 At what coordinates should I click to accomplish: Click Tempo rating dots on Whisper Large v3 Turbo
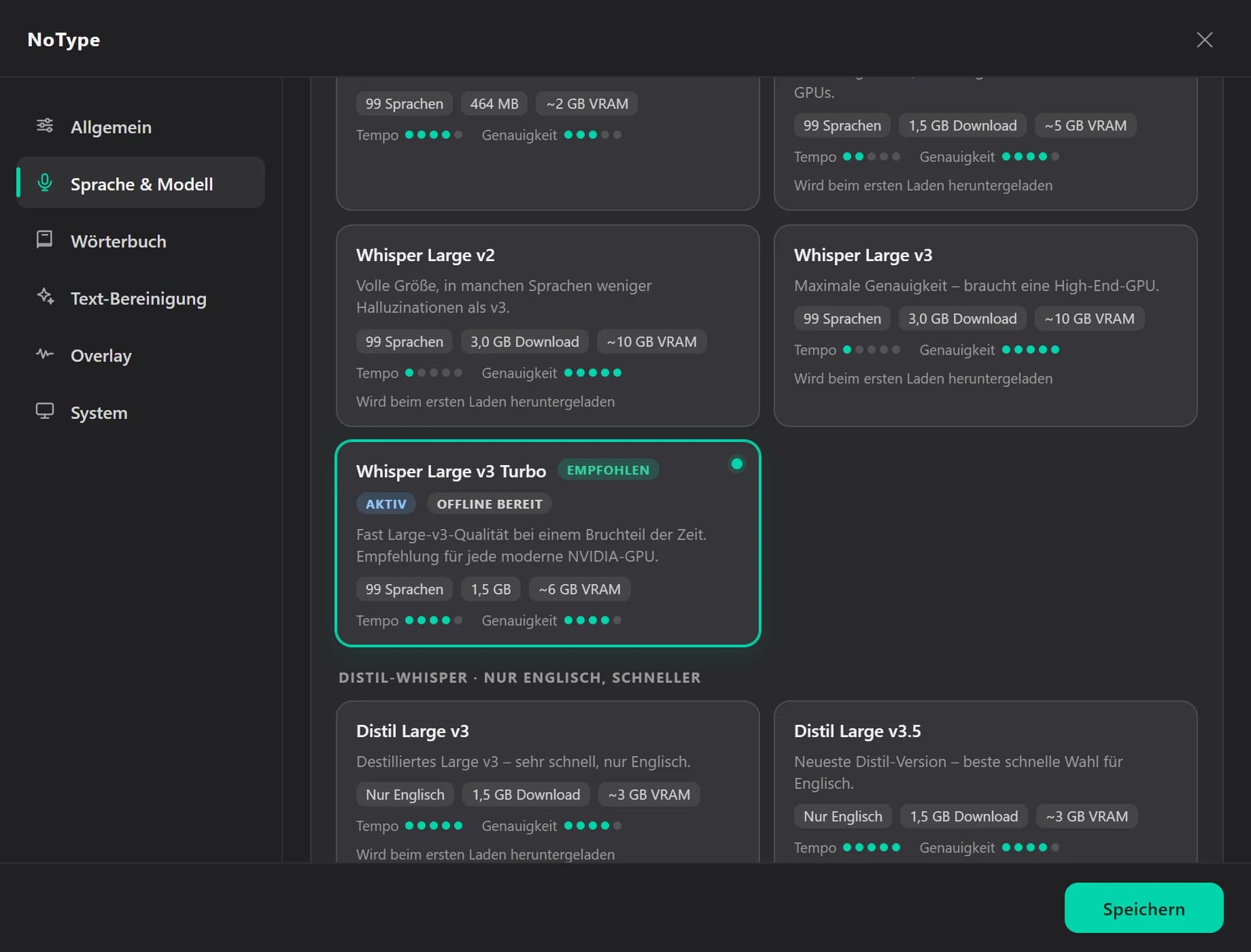[434, 620]
